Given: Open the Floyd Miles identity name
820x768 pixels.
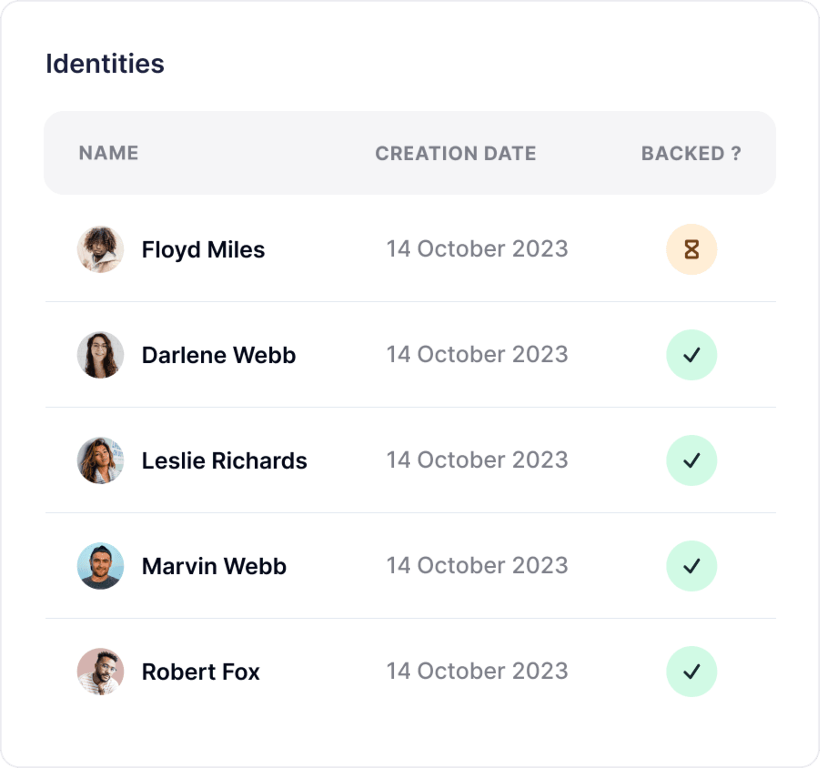Looking at the screenshot, I should tap(203, 250).
